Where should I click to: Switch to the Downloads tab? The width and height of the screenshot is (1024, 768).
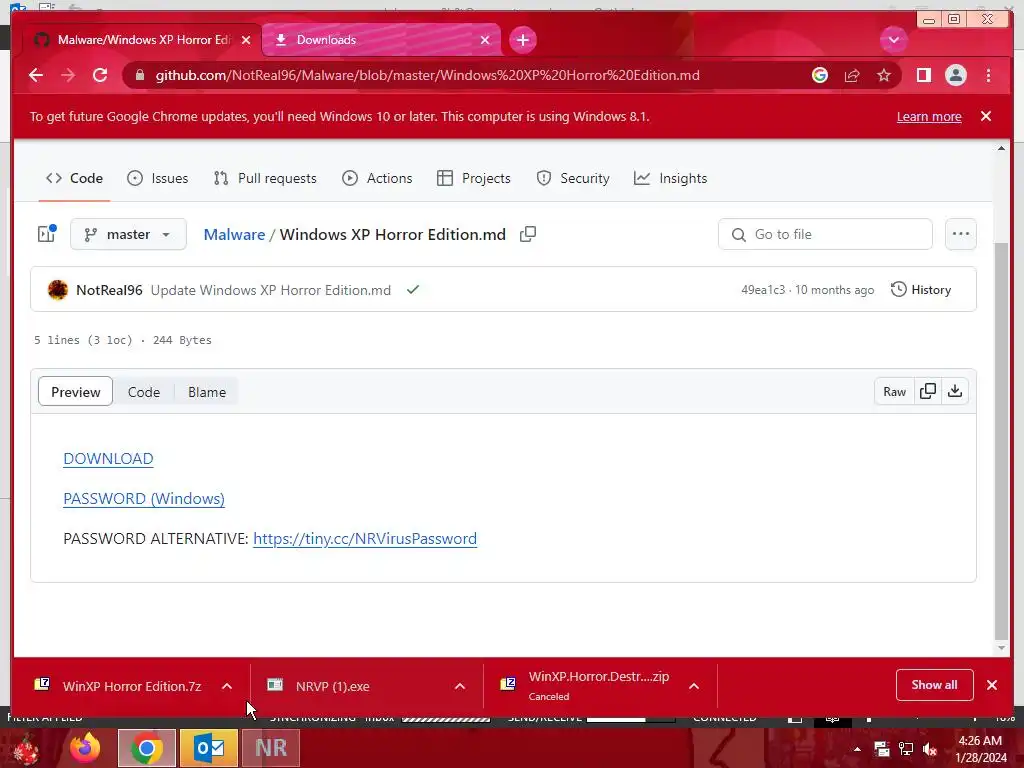tap(381, 40)
